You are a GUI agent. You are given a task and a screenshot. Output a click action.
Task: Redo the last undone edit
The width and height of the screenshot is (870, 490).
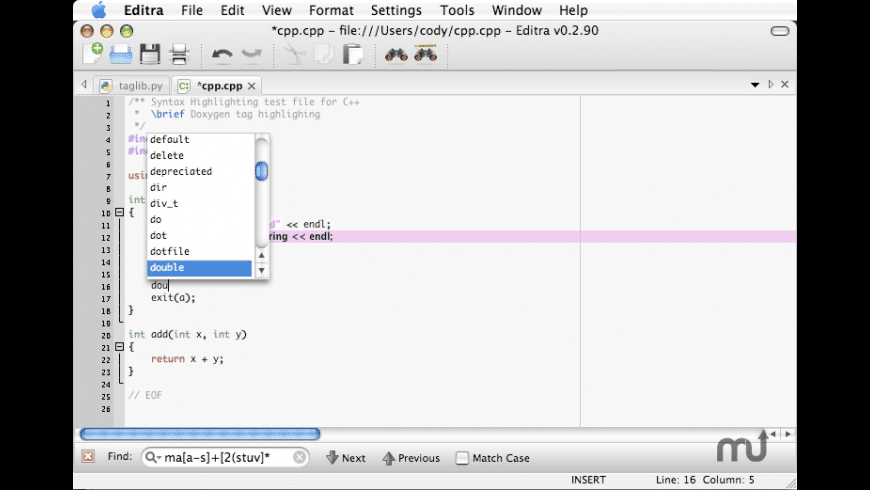(x=251, y=54)
